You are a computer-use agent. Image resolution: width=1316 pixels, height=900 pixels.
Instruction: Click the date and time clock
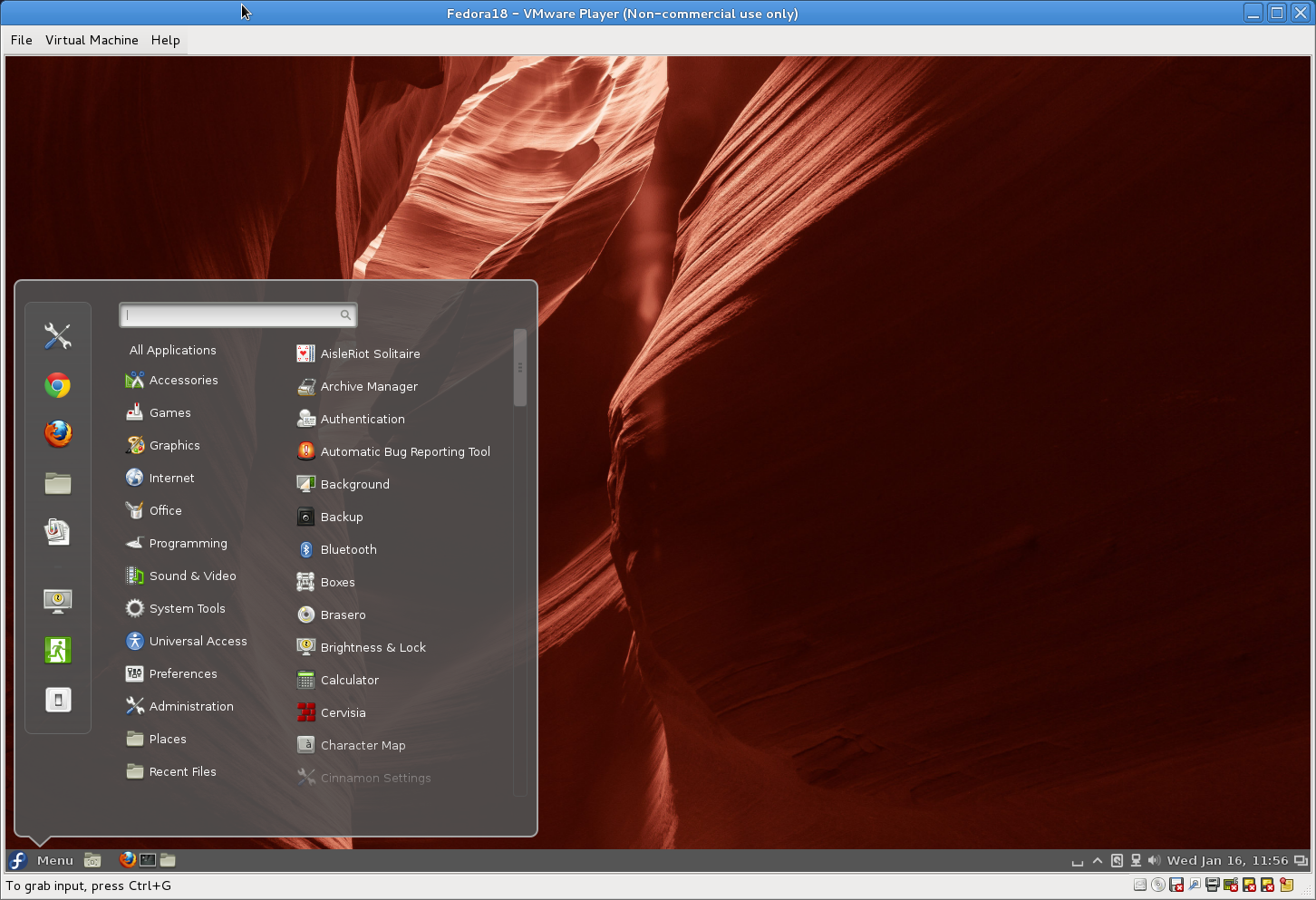coord(1227,860)
